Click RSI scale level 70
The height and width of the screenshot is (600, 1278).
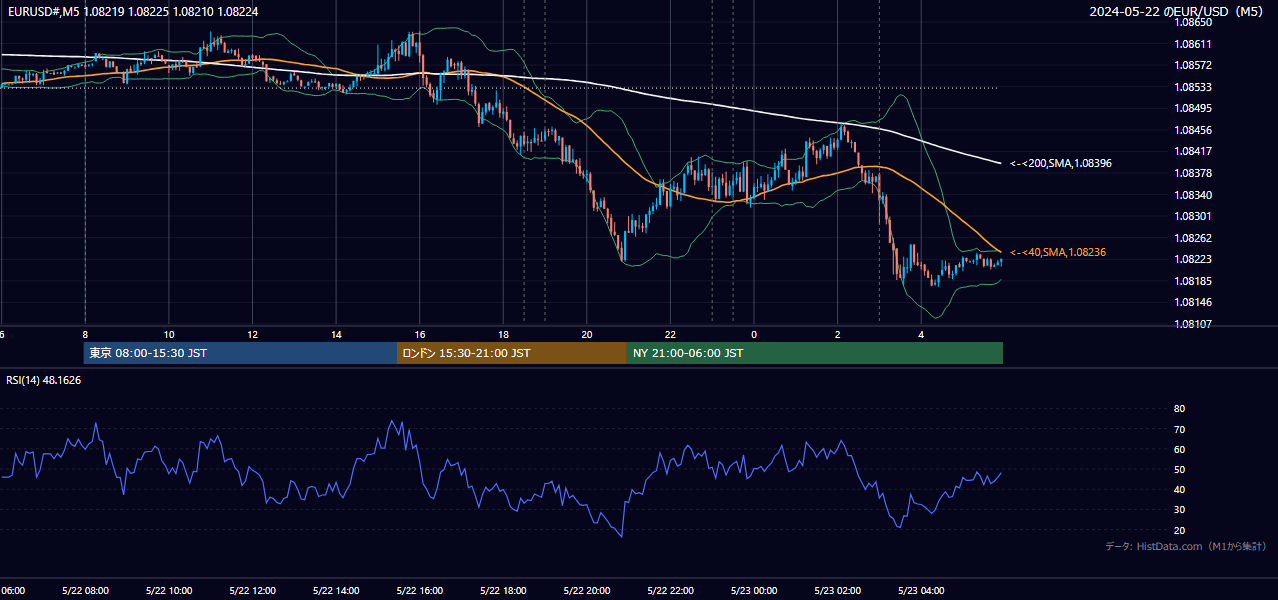[1180, 429]
